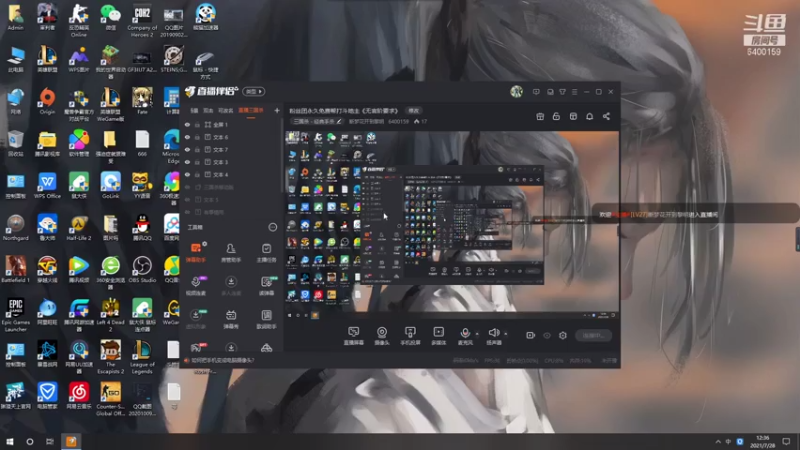Add 摄像头 camera source
This screenshot has height=450, width=800.
[x=382, y=336]
